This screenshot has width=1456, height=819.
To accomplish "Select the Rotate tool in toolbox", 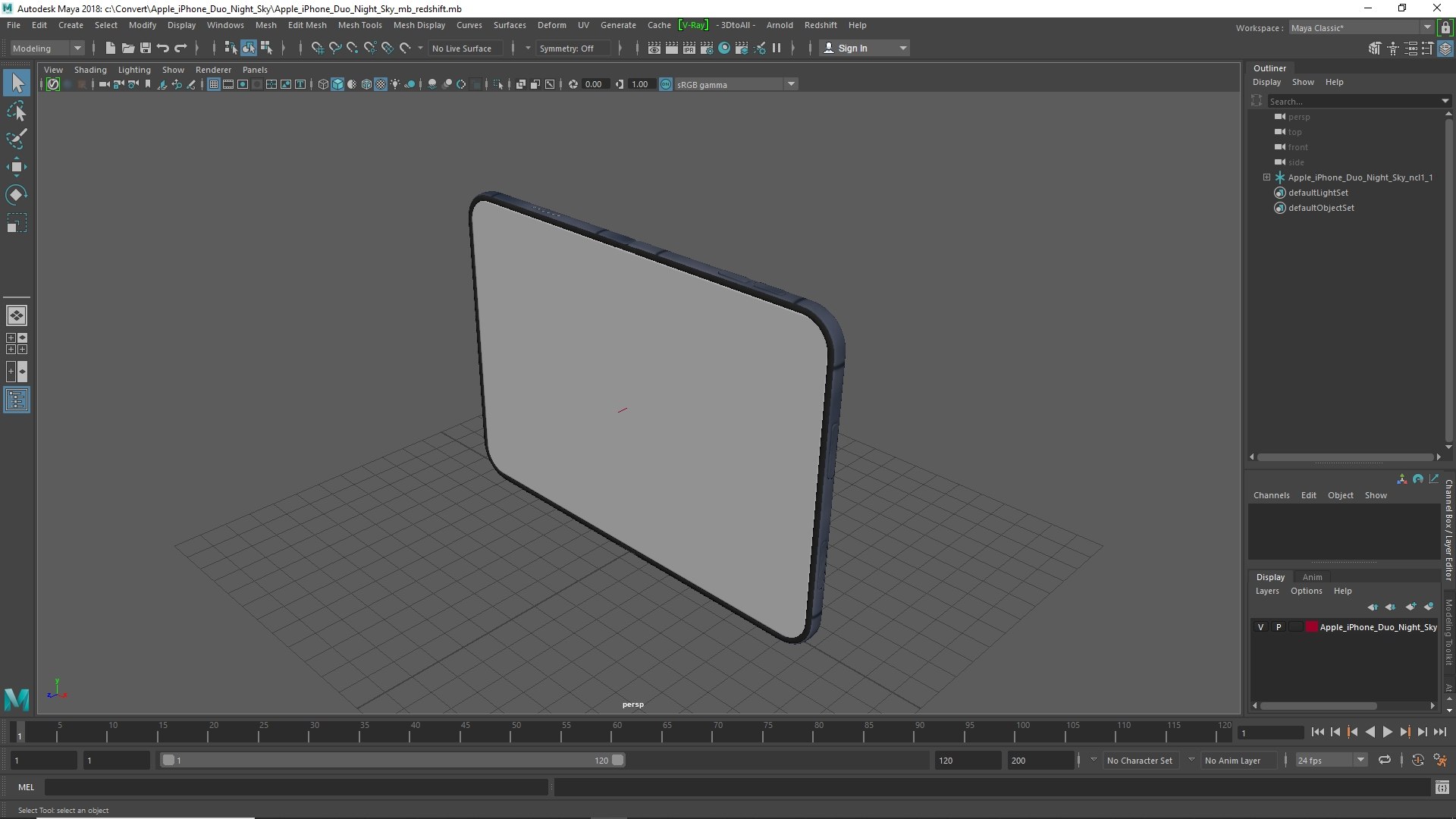I will [16, 195].
